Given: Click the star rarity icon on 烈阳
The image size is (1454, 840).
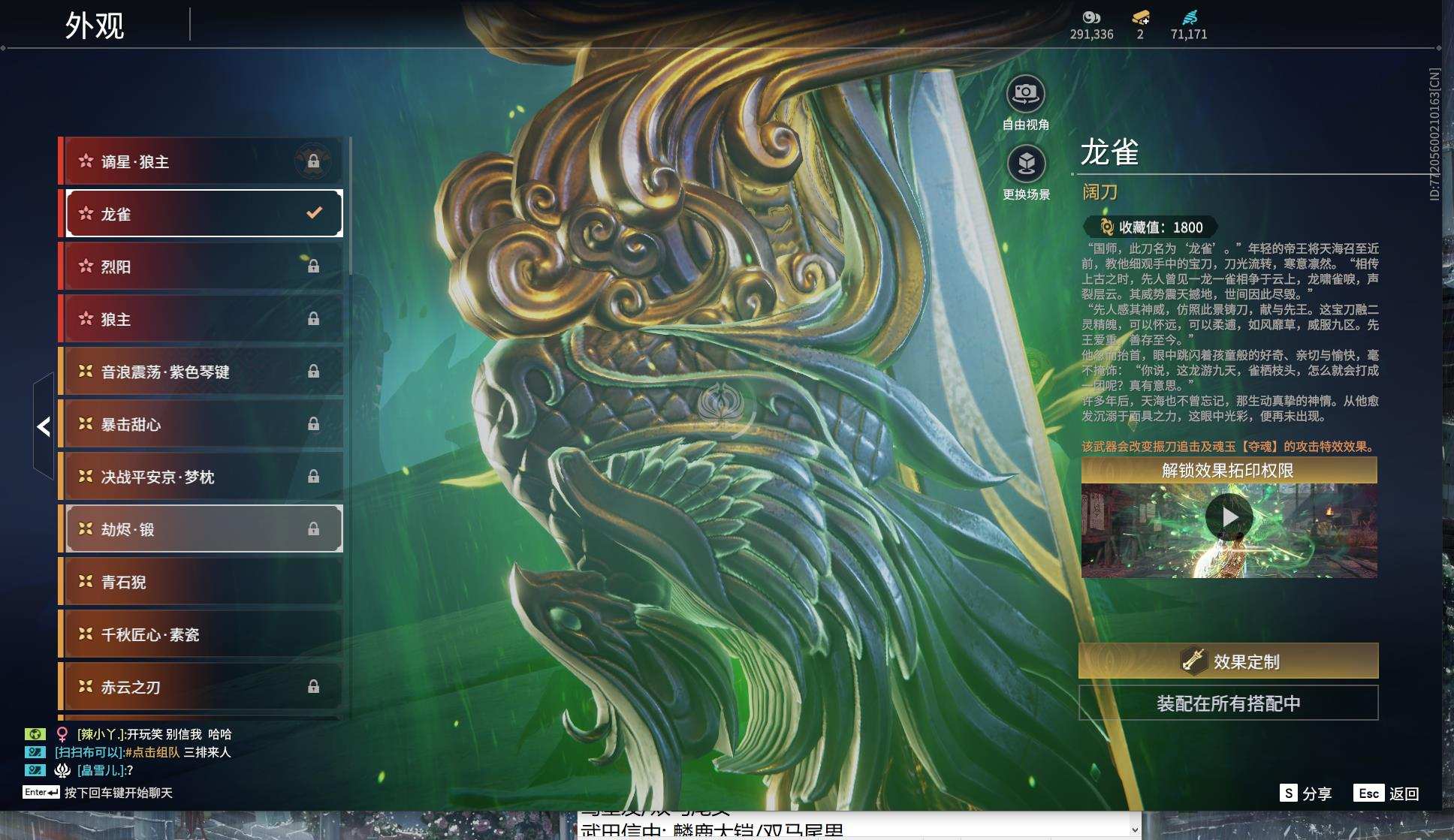Looking at the screenshot, I should coord(86,266).
